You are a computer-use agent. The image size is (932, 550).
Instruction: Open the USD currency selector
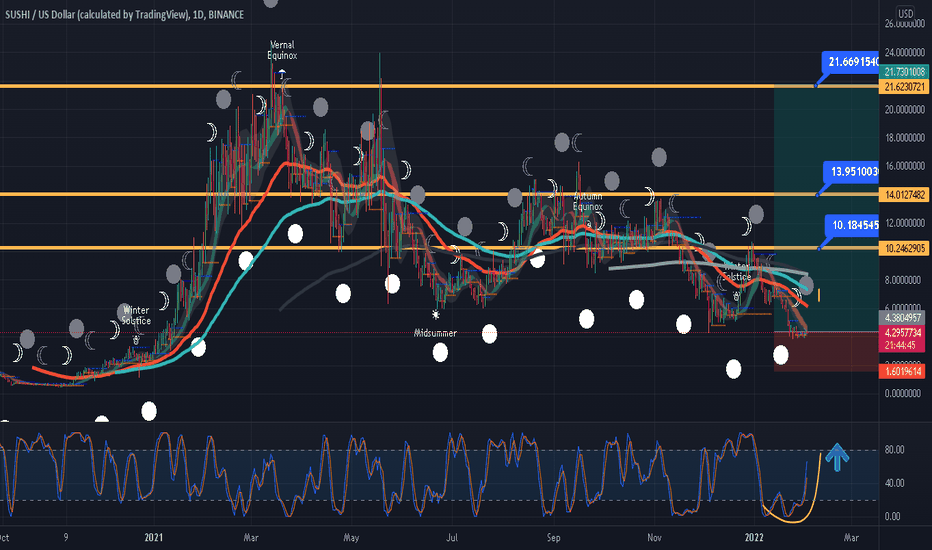tap(905, 13)
